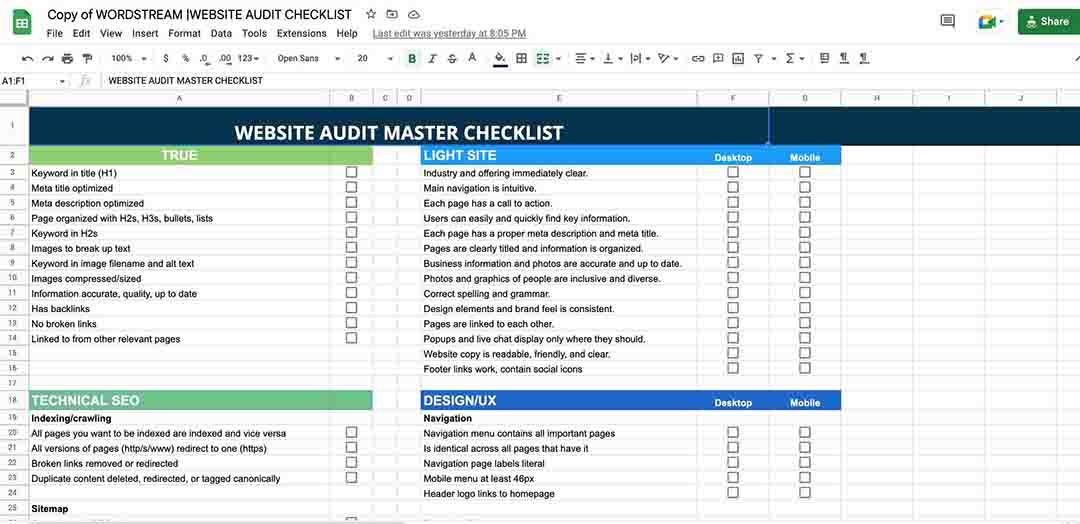The image size is (1080, 524).
Task: Tick 'Has backlinks' checkbox
Action: point(351,308)
